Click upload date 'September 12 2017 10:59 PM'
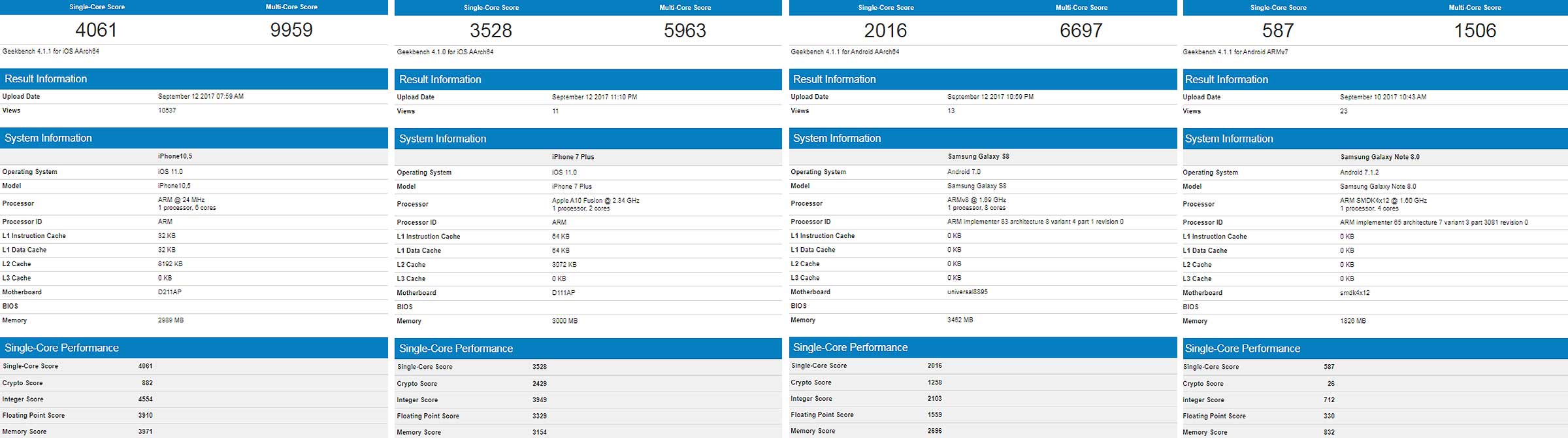 (x=990, y=97)
